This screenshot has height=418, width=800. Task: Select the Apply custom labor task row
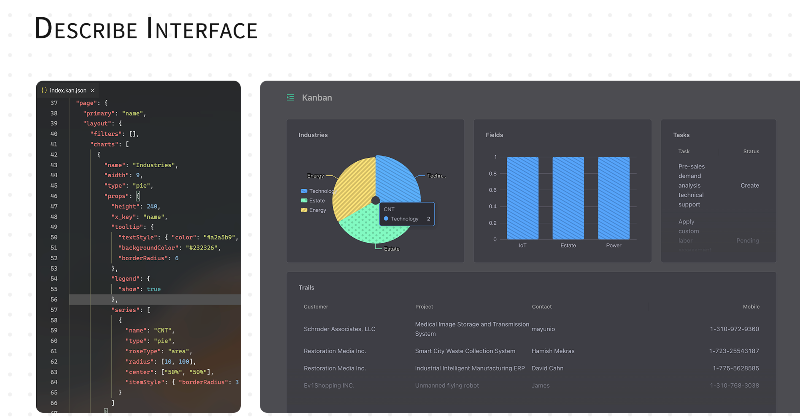[718, 235]
